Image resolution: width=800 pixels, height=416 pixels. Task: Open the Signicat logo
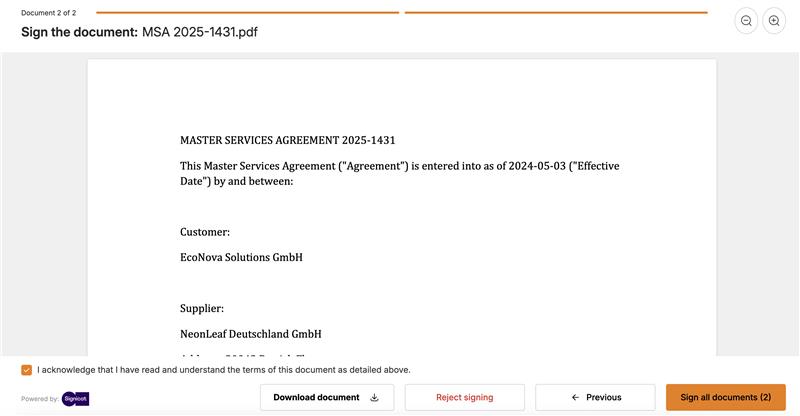click(76, 398)
